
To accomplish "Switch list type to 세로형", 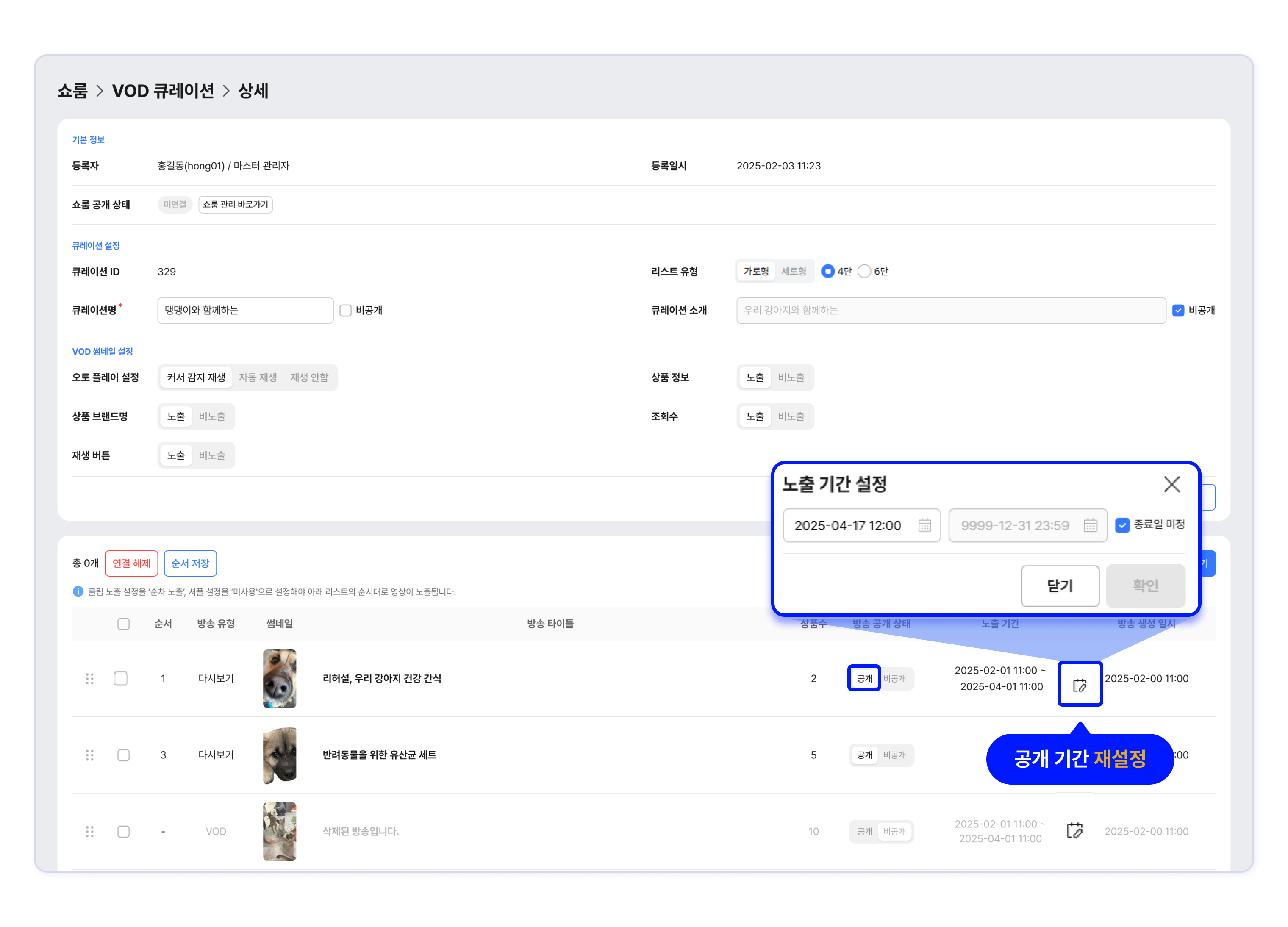I will 794,272.
